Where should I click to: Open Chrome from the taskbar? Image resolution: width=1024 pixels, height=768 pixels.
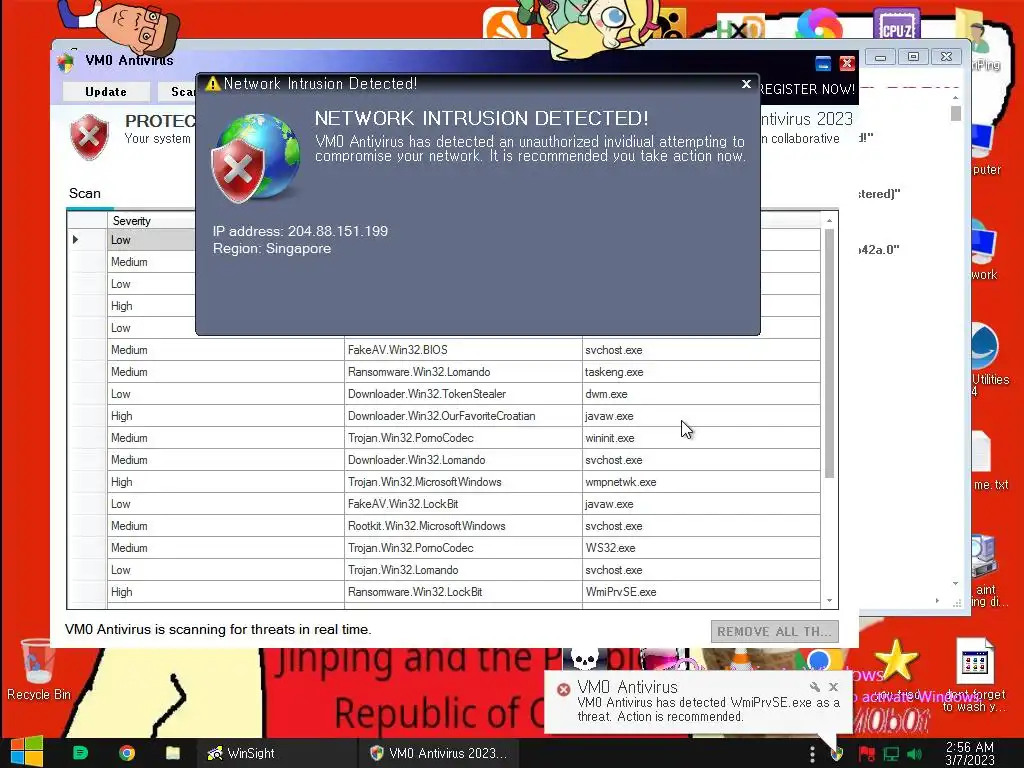pos(127,753)
